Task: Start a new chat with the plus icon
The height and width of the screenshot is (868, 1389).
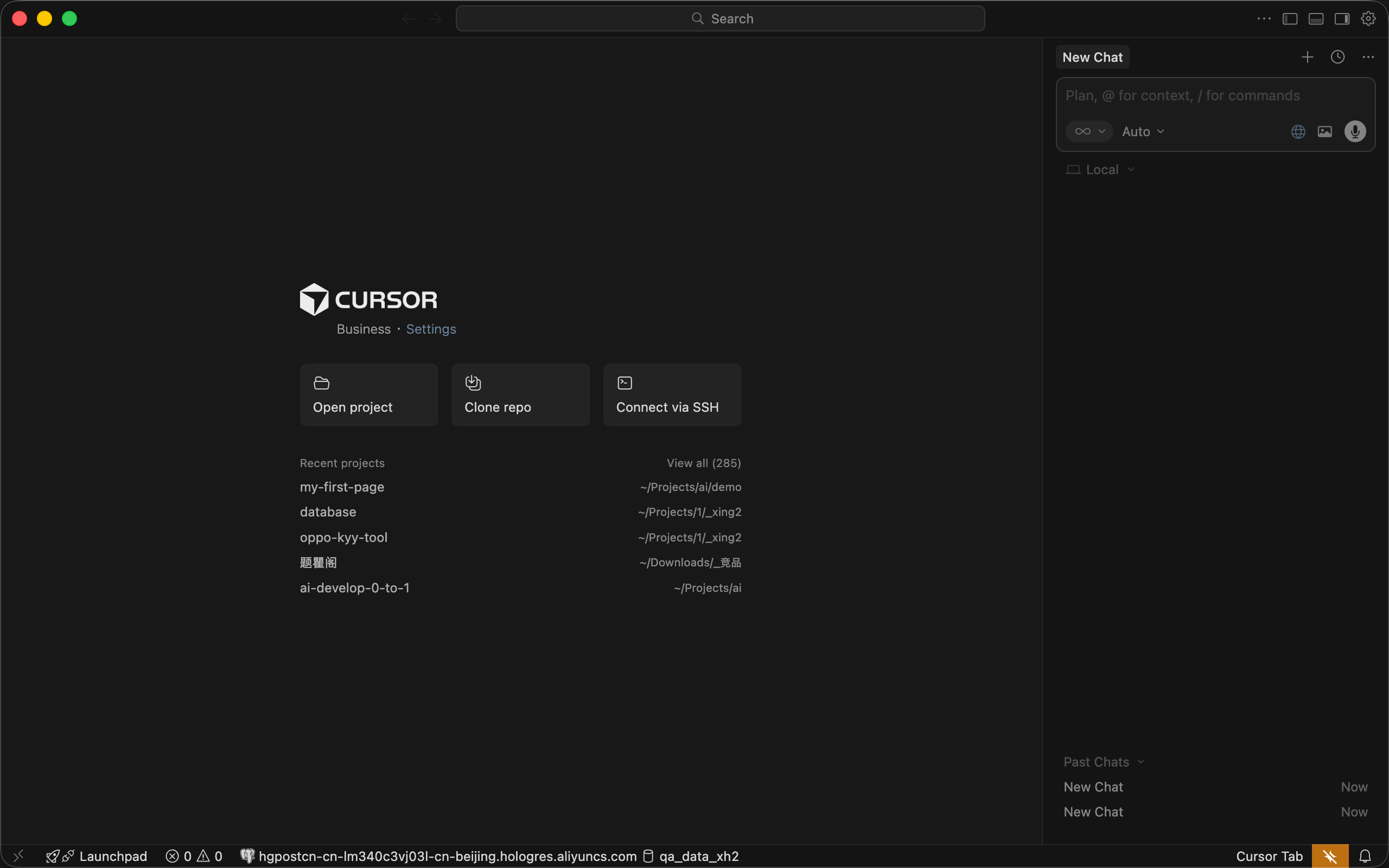Action: click(x=1307, y=56)
